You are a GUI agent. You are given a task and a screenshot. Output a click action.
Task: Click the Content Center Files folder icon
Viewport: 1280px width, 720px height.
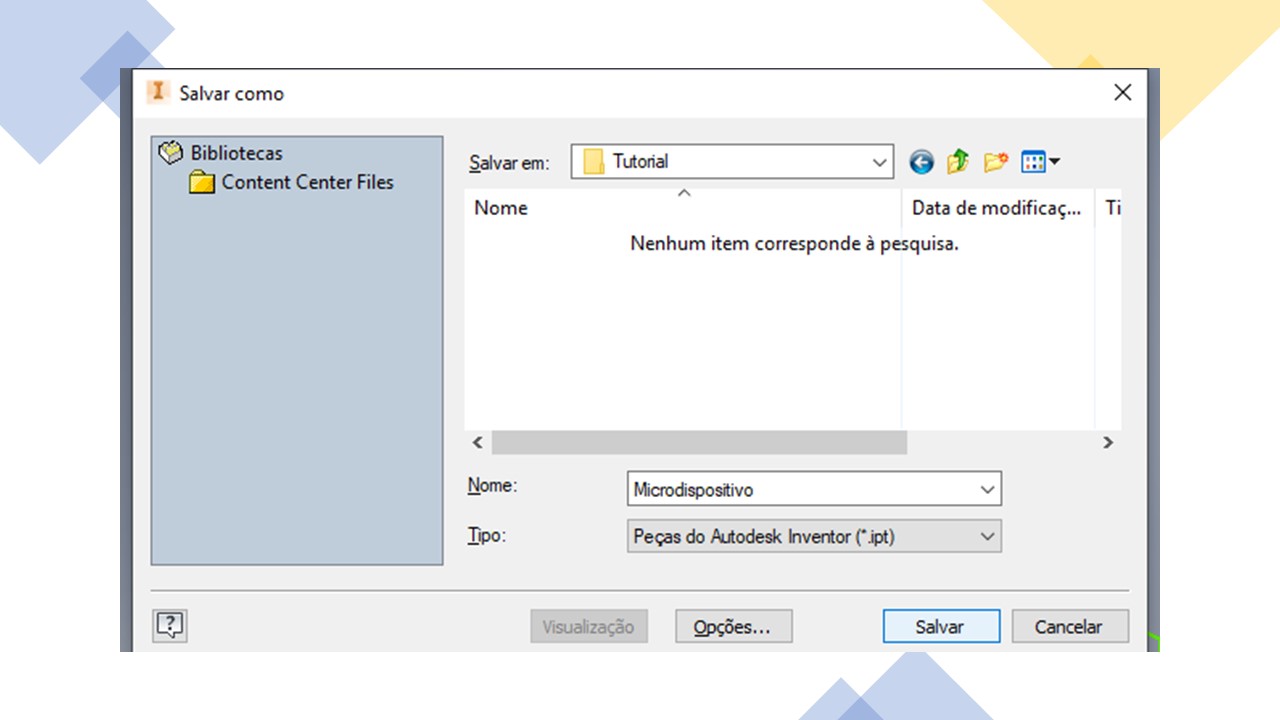pos(202,182)
